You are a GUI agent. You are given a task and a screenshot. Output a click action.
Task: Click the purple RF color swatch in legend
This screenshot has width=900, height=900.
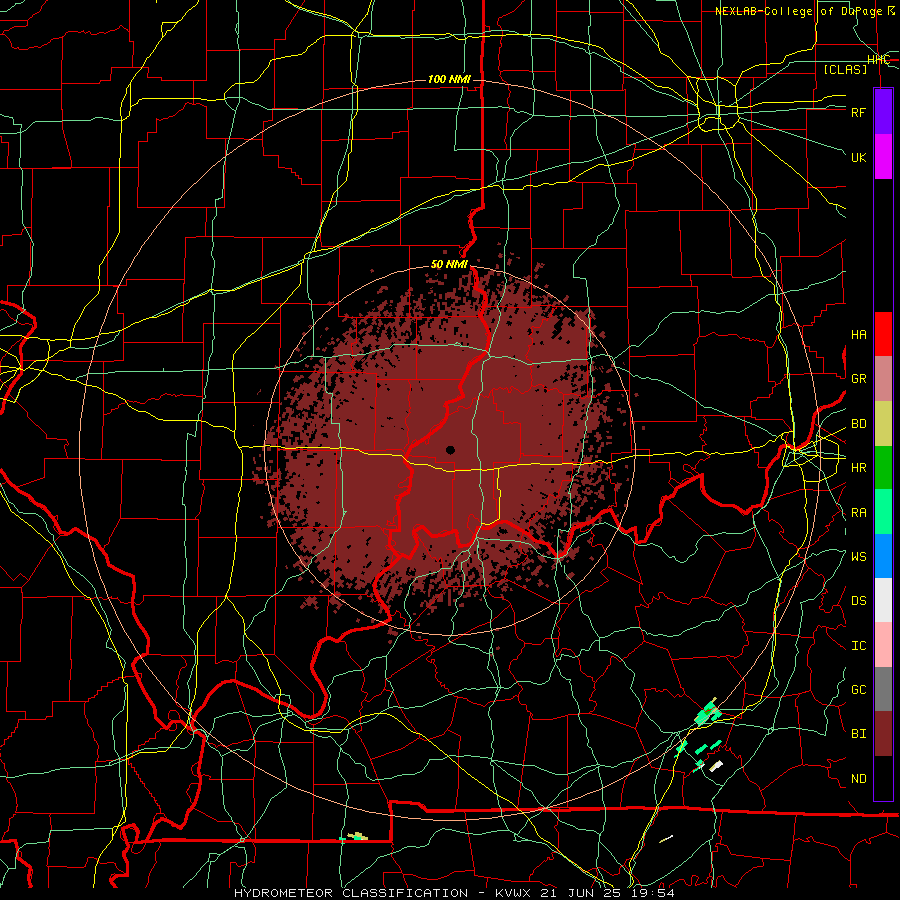(x=883, y=112)
